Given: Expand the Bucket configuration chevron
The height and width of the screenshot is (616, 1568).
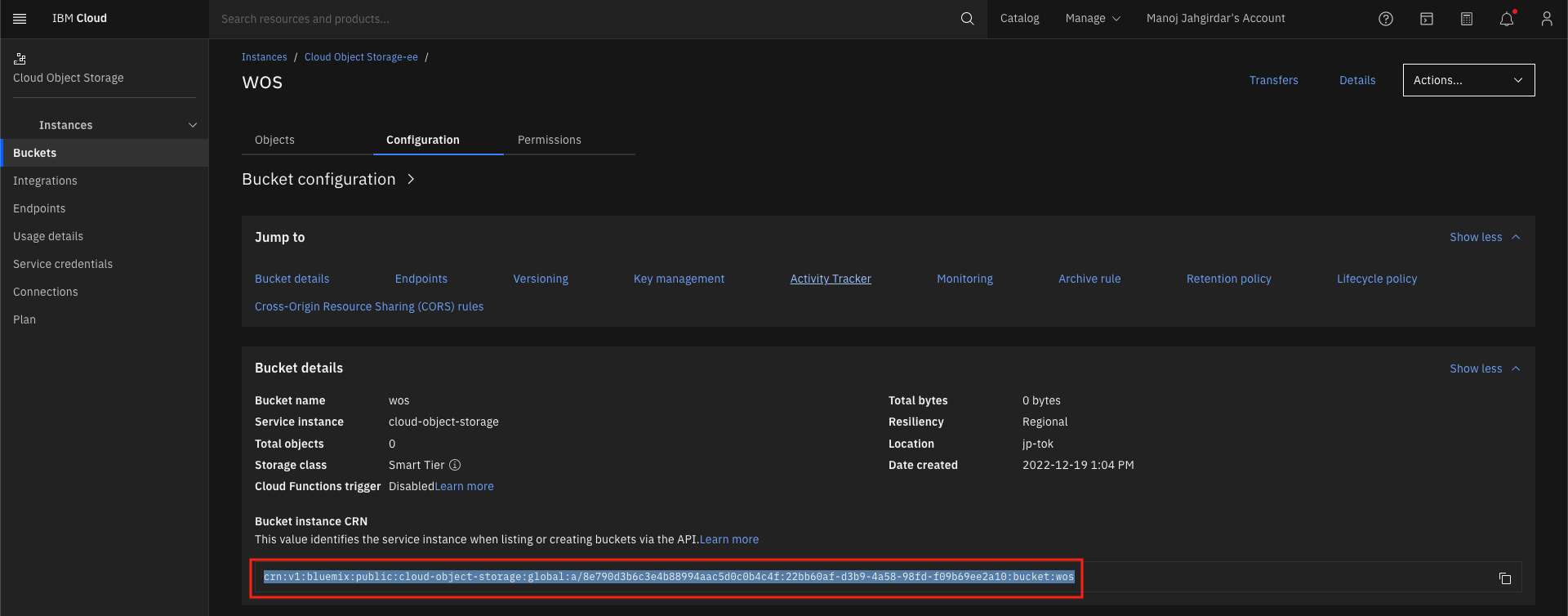Looking at the screenshot, I should coord(411,179).
